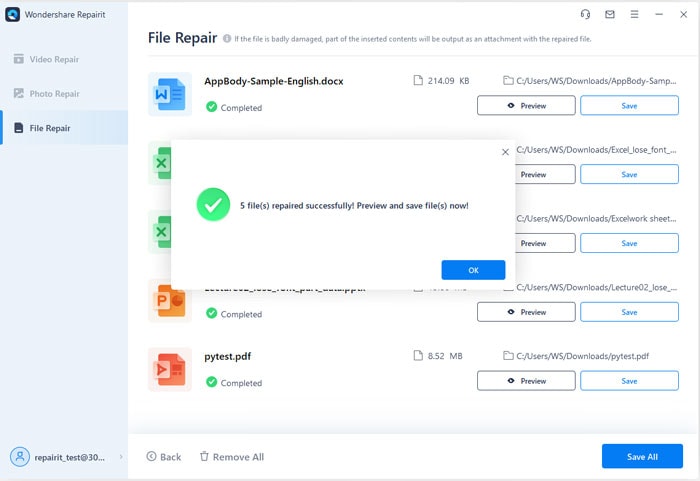Click the AppBody-Sample-English.docx Word file icon
This screenshot has width=700, height=481.
tap(168, 94)
